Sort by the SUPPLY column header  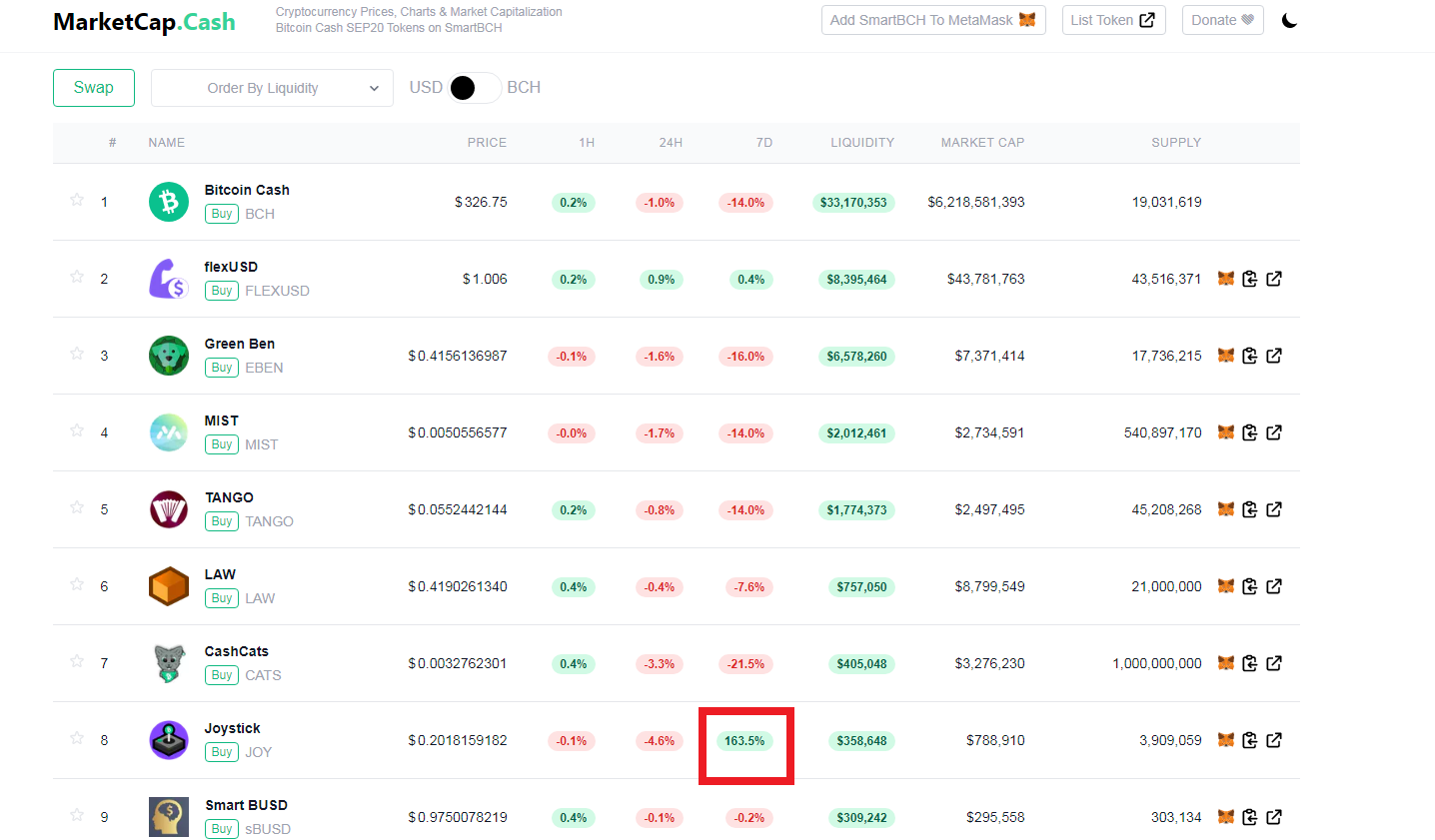tap(1176, 143)
